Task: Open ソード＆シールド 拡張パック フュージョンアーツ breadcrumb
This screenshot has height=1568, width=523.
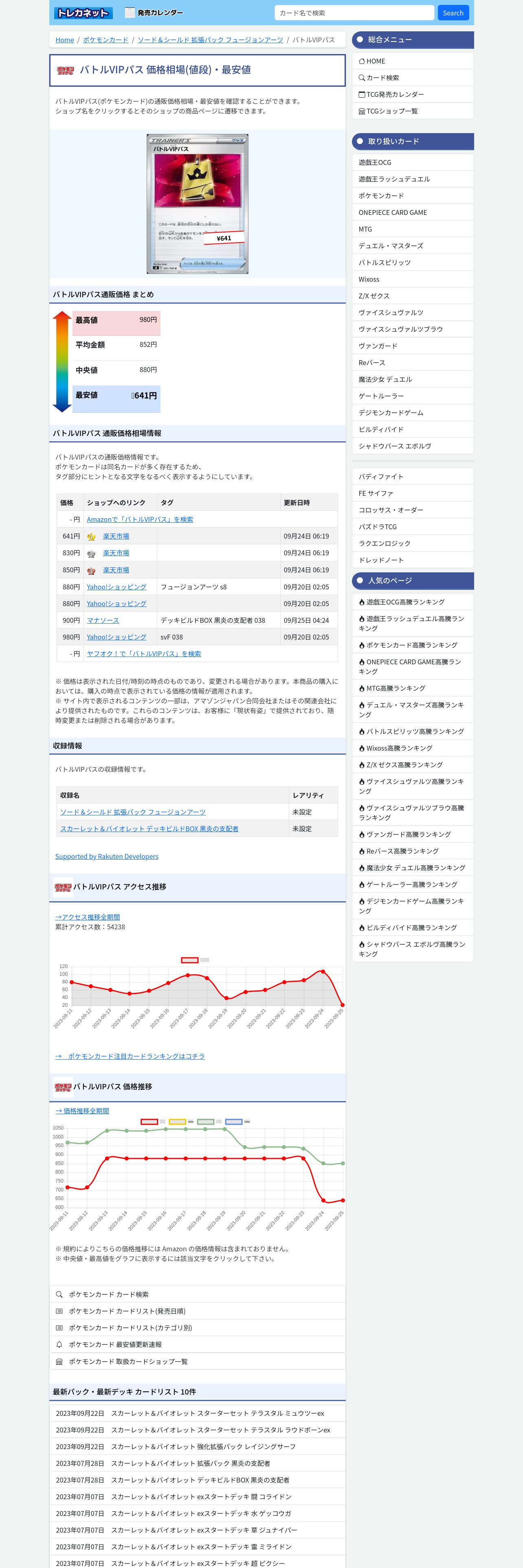Action: pos(210,40)
